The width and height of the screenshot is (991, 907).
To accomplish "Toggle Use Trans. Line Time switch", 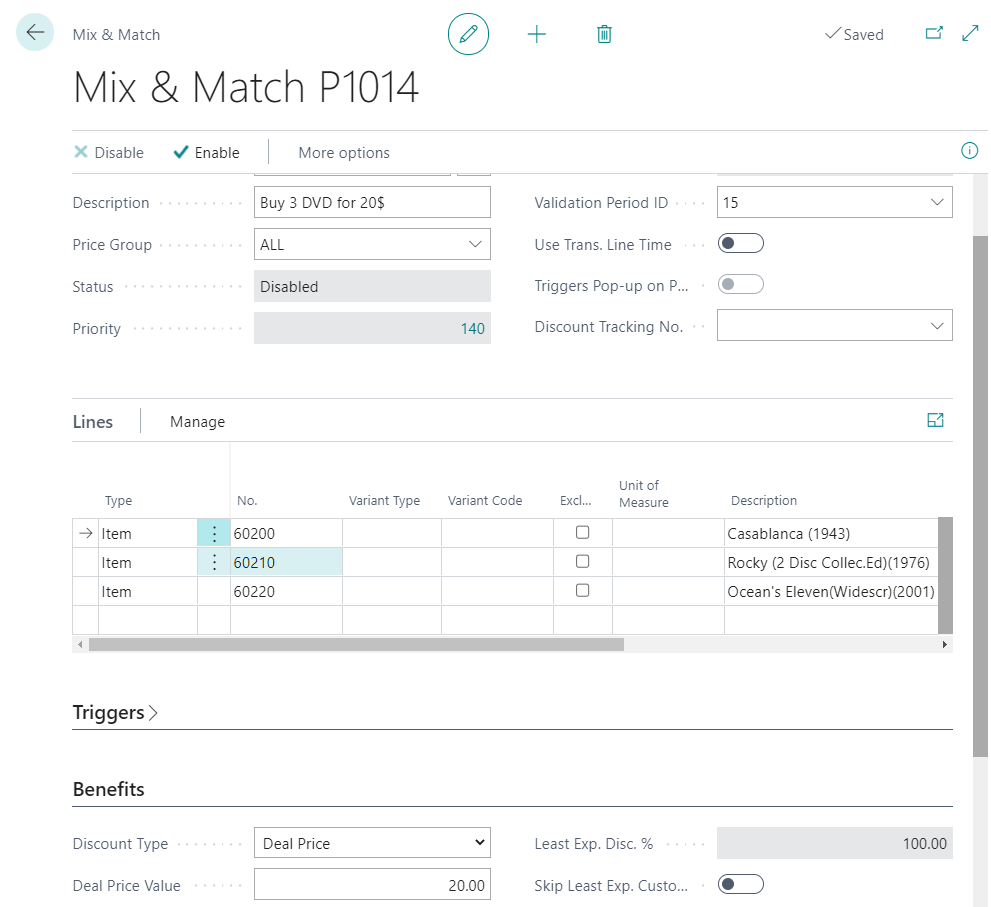I will [741, 243].
